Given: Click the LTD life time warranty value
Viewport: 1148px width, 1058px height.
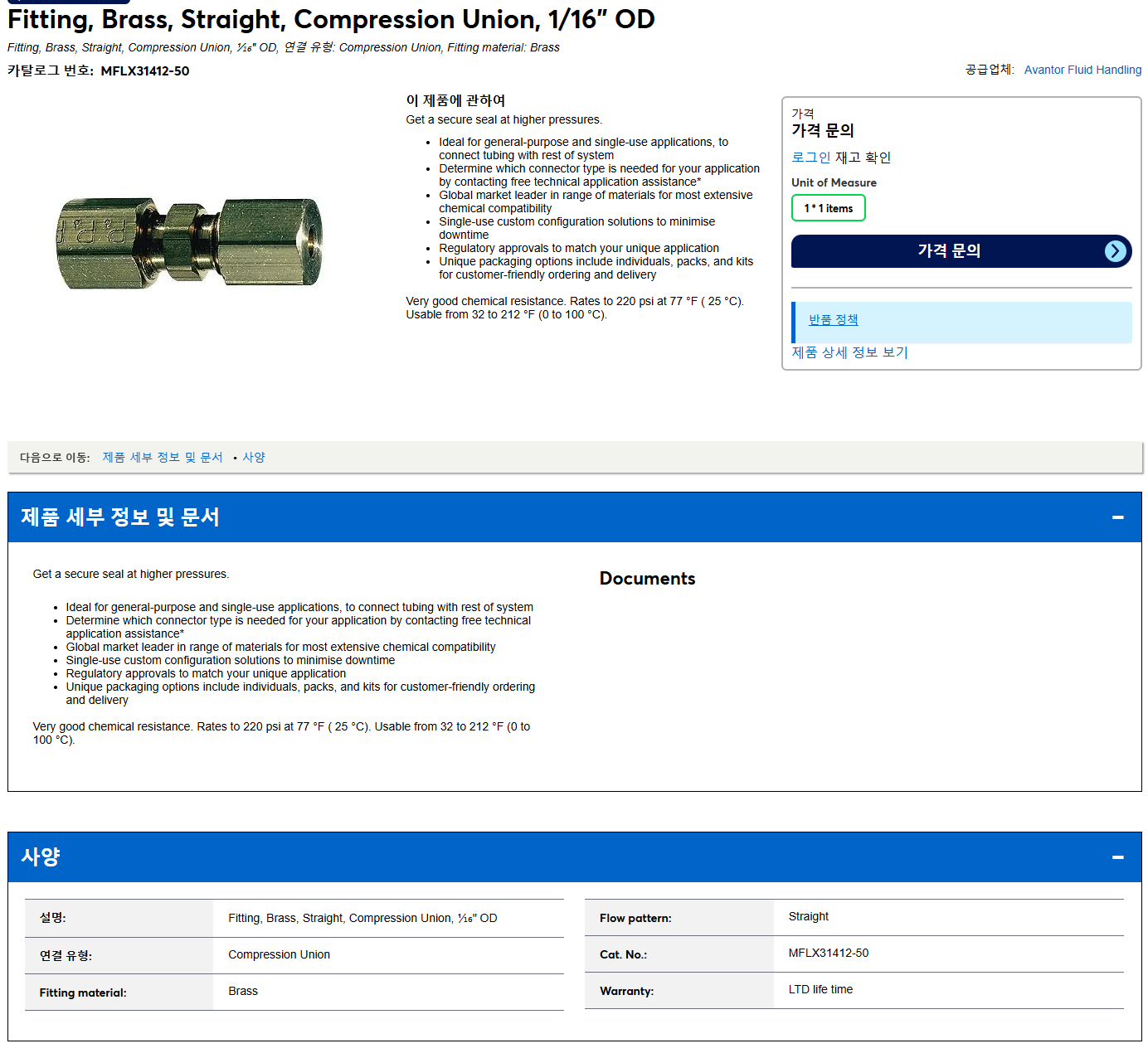Looking at the screenshot, I should pyautogui.click(x=820, y=990).
